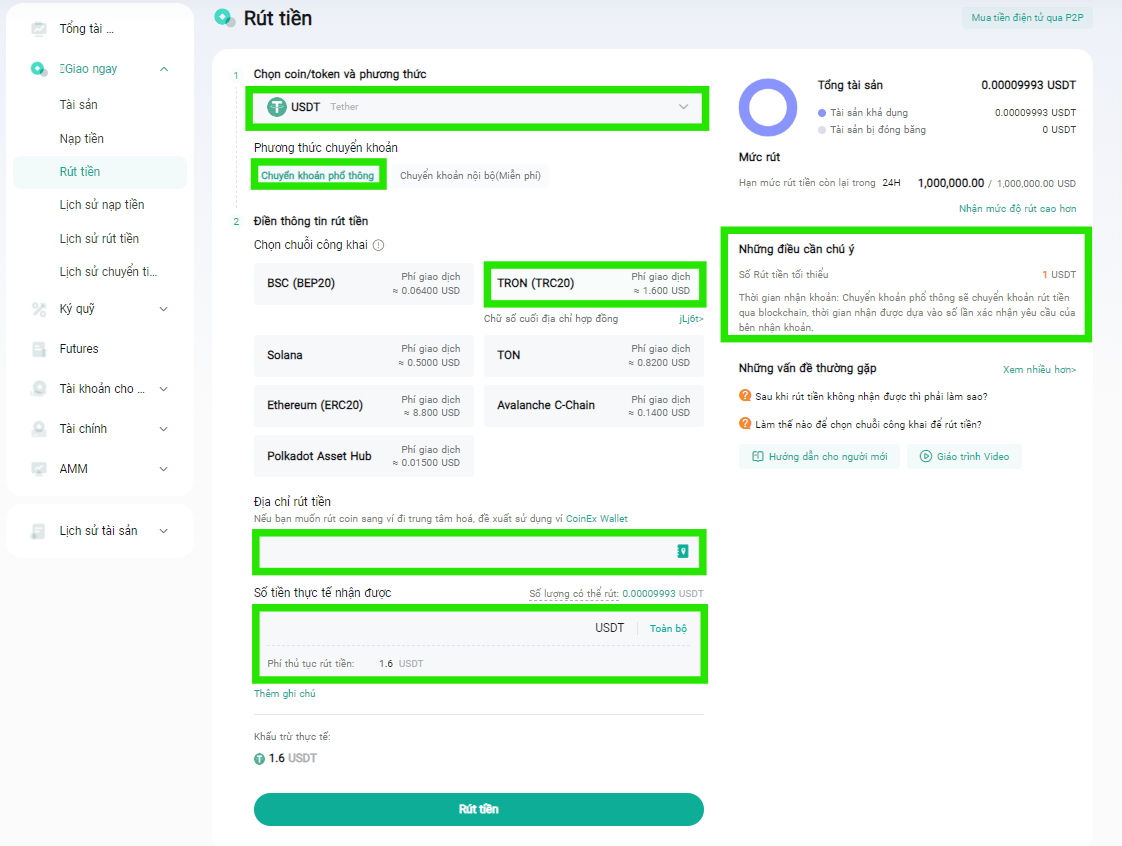Click the play icon in Giáo trình Video
1122x846 pixels.
pos(925,457)
